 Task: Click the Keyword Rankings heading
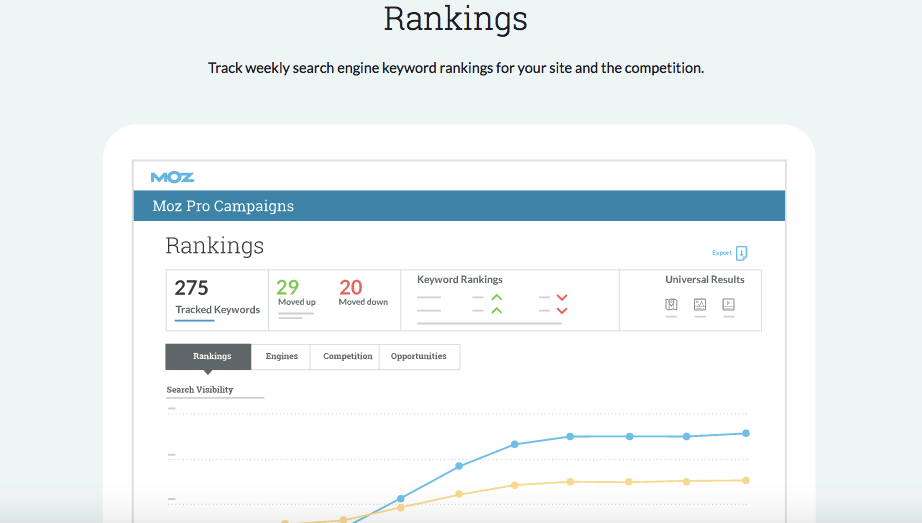[460, 279]
